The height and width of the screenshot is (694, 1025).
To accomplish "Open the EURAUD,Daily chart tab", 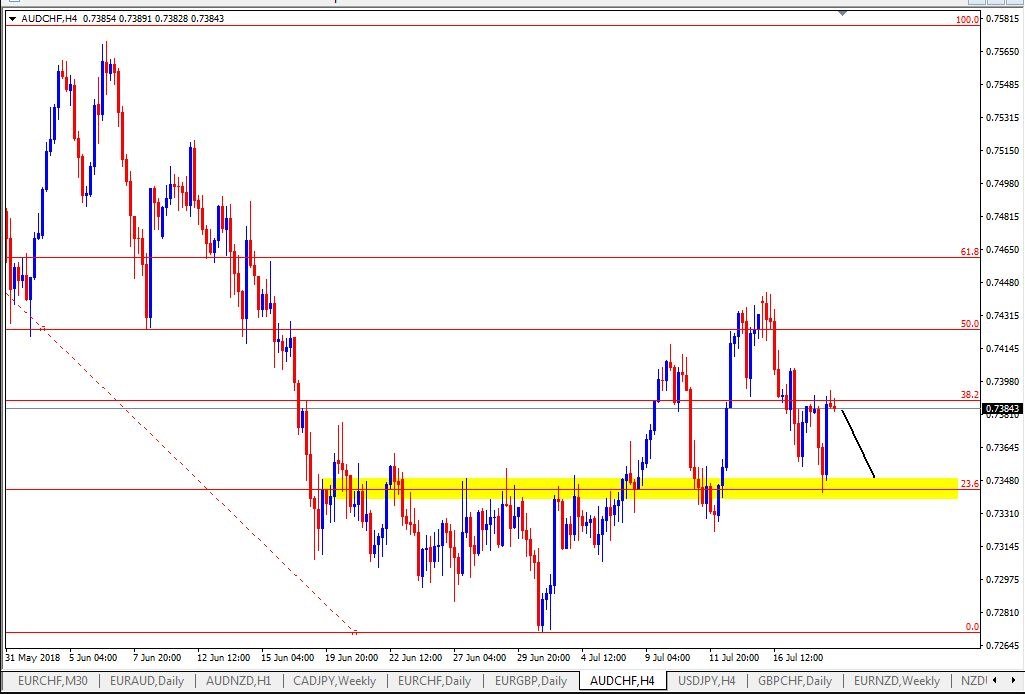I will (x=146, y=680).
